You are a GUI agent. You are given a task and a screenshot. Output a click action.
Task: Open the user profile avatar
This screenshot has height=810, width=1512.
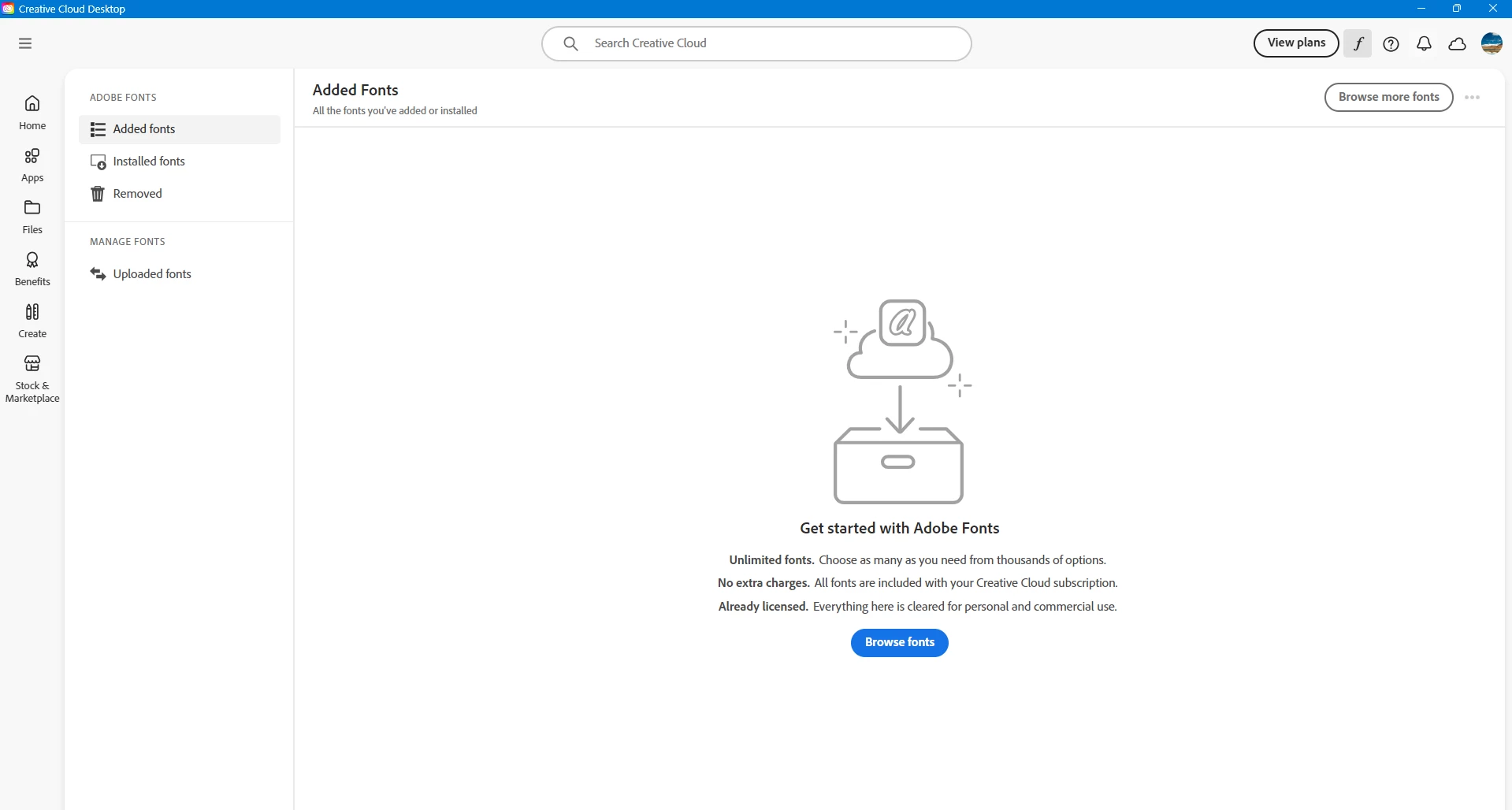pyautogui.click(x=1492, y=43)
